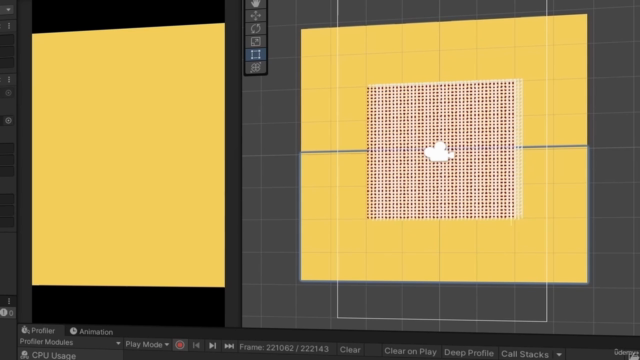Jump to the current (last) frame
Screen dimensions: 640x360
click(229, 346)
